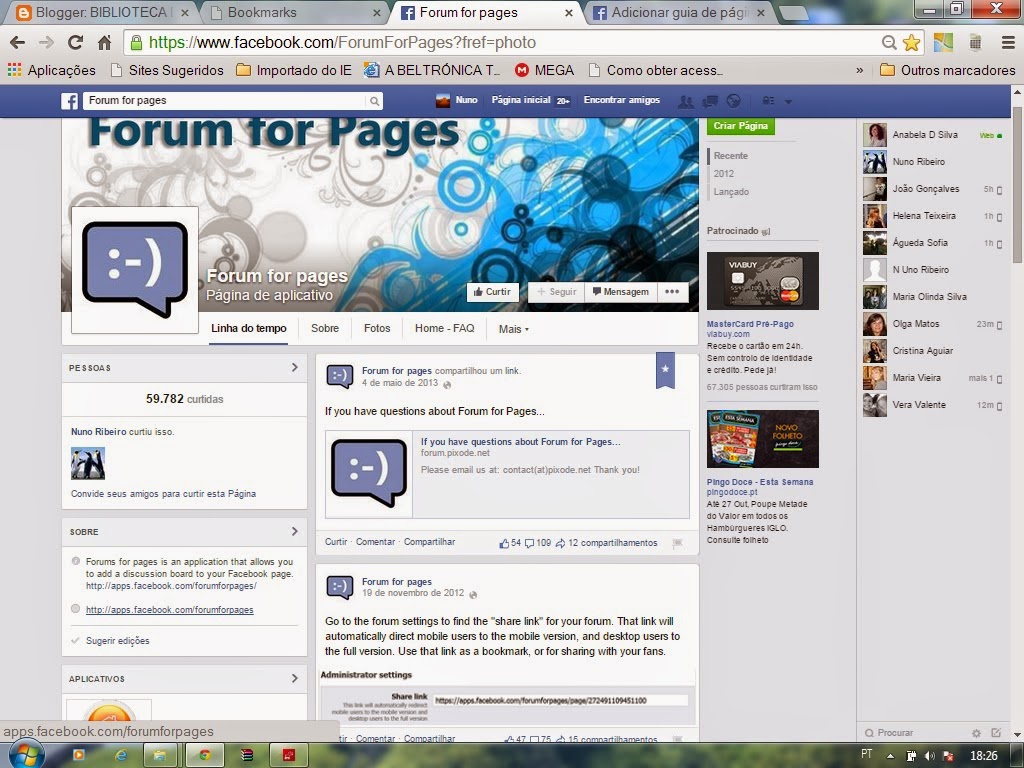Open the MasterCard Pré-Pago ad image

[763, 281]
